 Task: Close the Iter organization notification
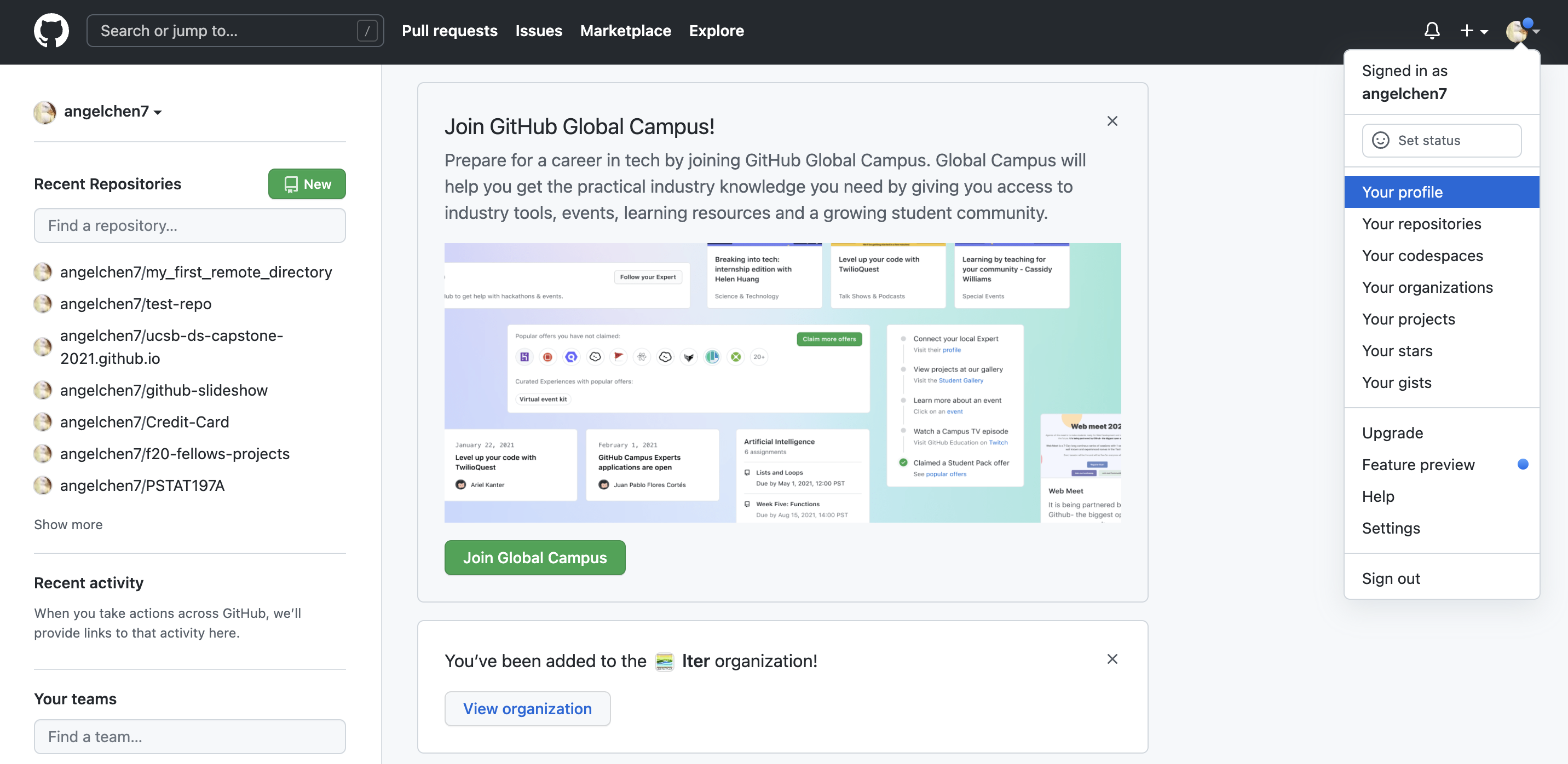click(1112, 659)
